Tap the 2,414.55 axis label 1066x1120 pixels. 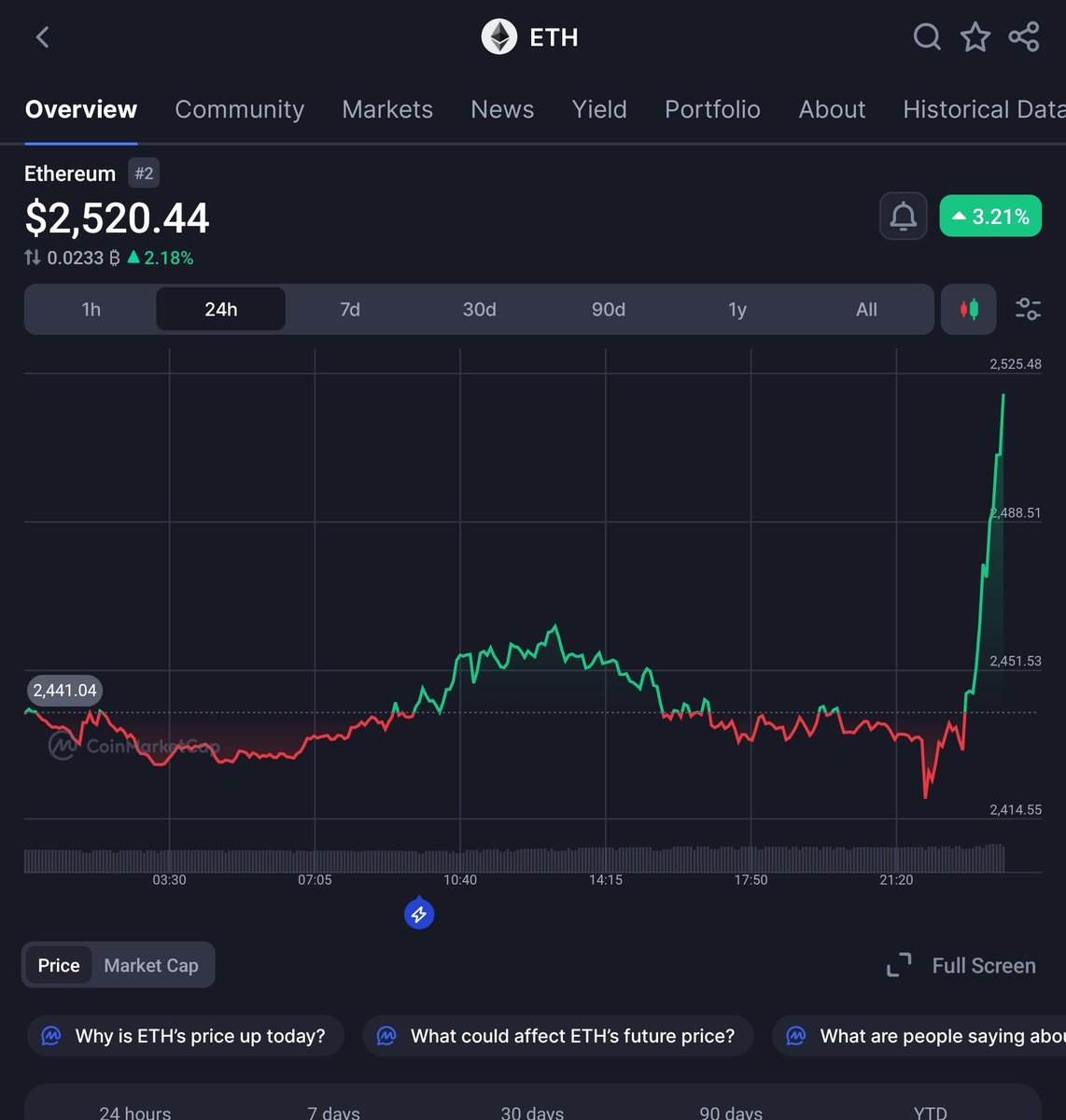(1016, 809)
